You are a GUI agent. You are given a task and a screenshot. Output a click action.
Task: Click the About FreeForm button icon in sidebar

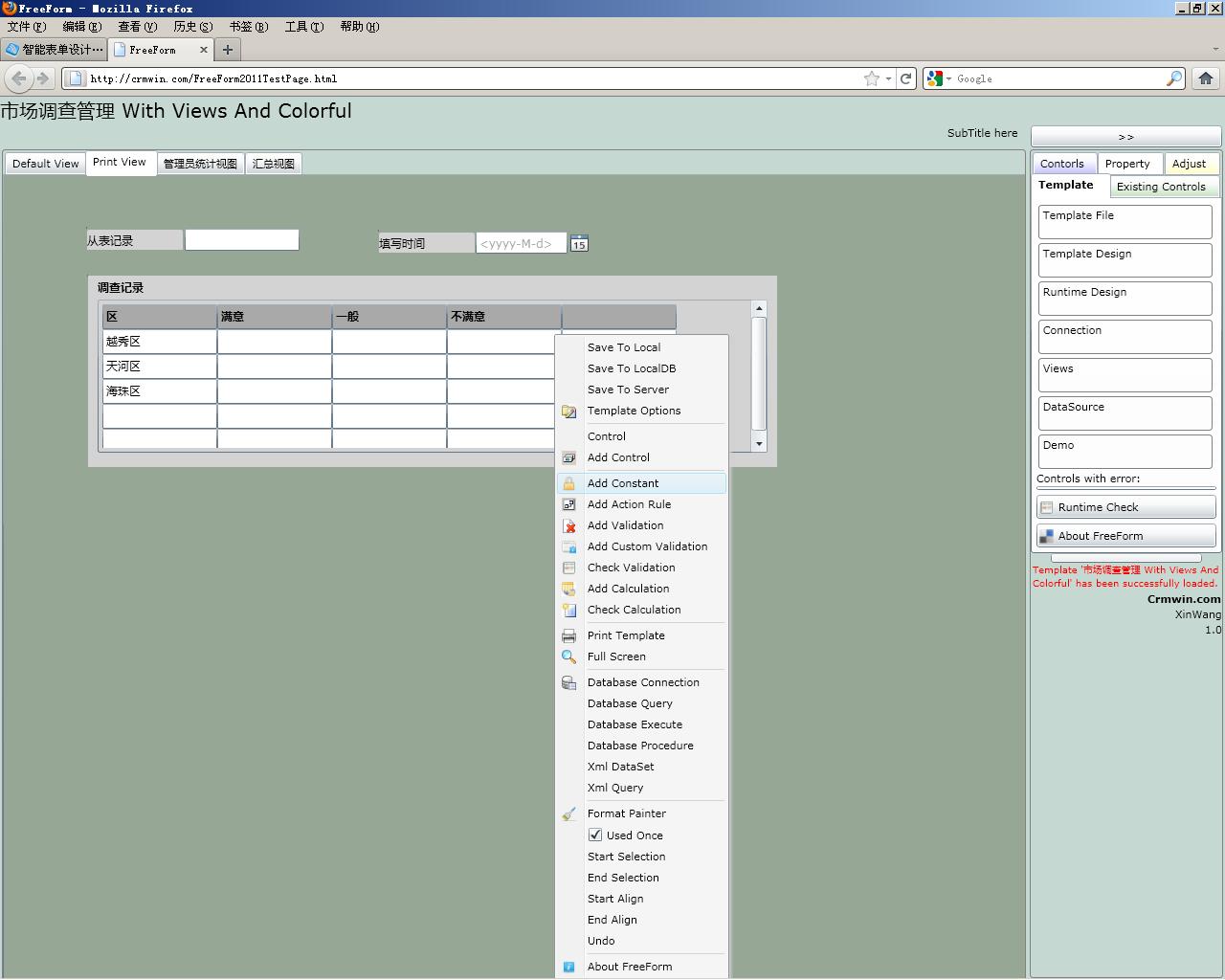tap(1047, 537)
